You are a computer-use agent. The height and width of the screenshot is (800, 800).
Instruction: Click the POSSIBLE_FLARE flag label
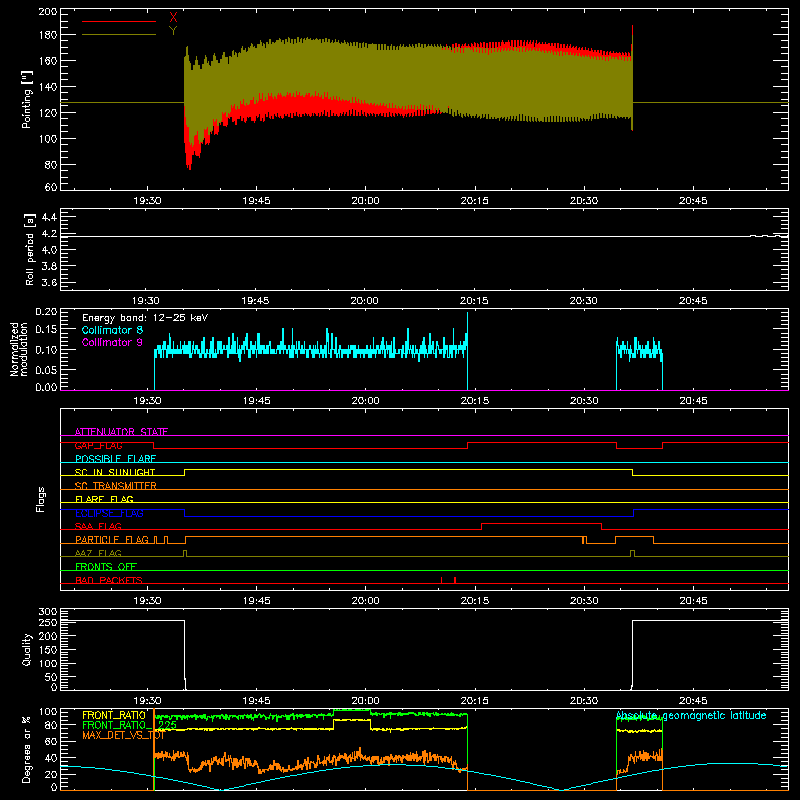tap(115, 459)
